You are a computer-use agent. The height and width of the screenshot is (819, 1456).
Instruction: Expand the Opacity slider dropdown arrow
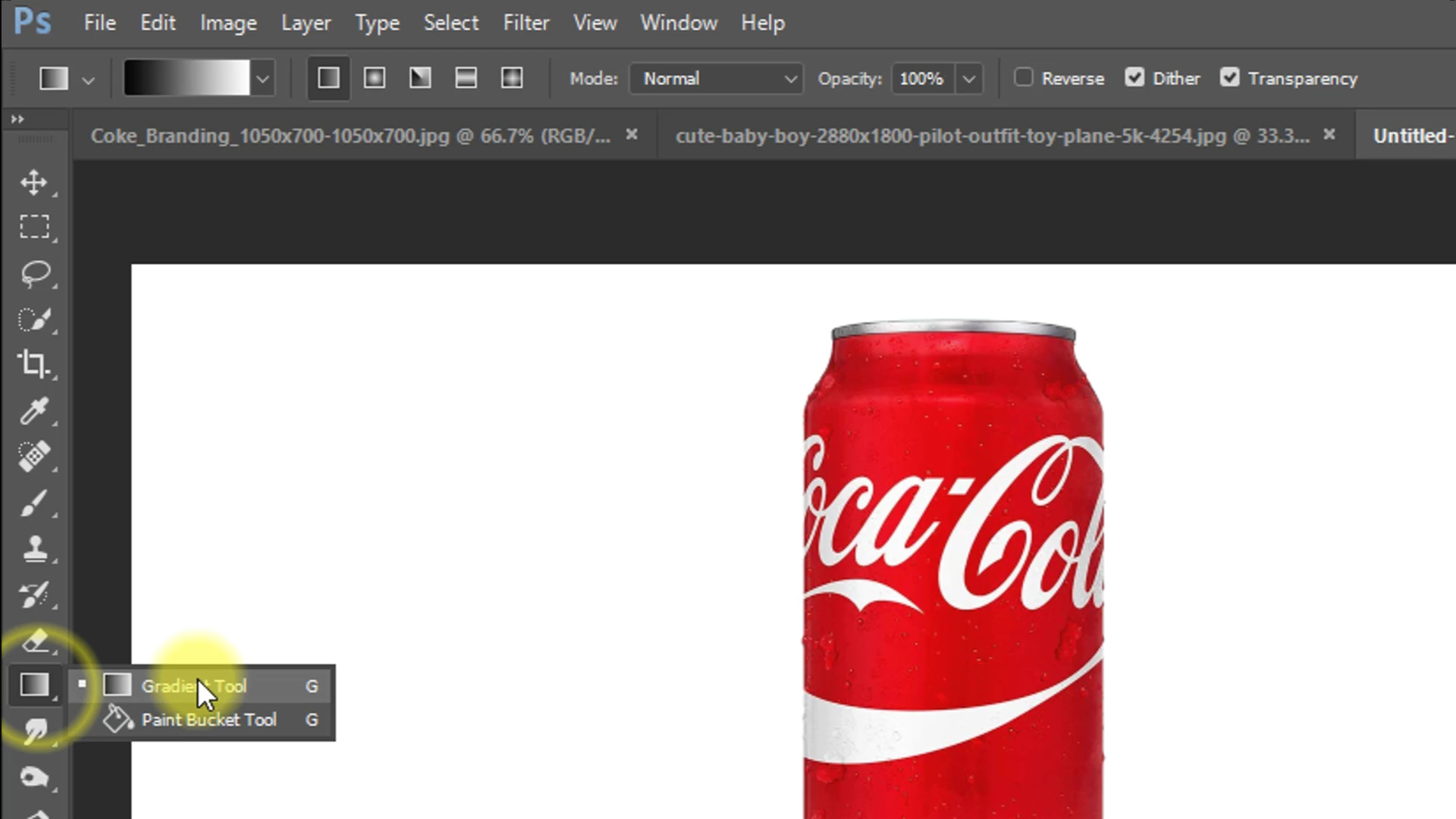pos(968,78)
